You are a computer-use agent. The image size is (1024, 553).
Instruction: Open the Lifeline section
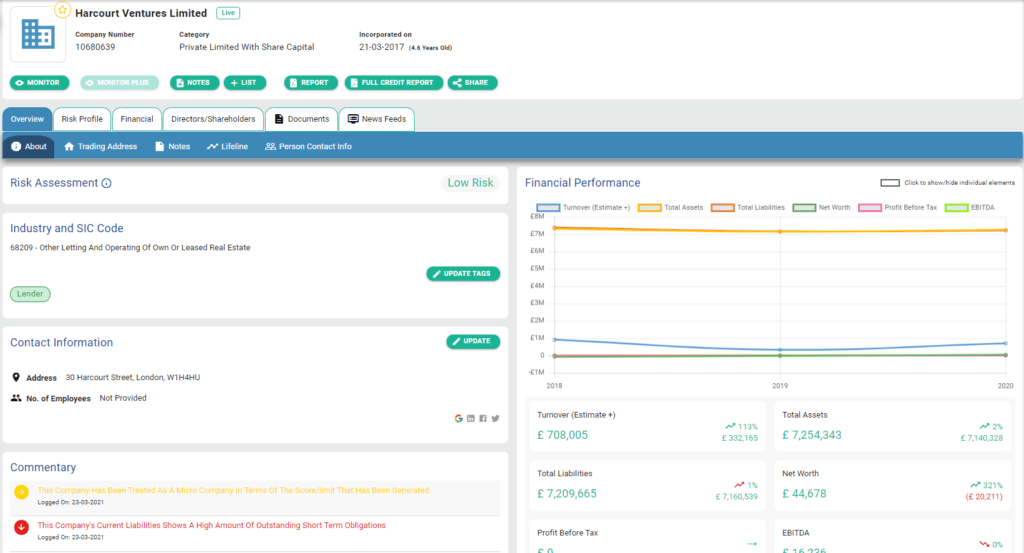click(227, 146)
